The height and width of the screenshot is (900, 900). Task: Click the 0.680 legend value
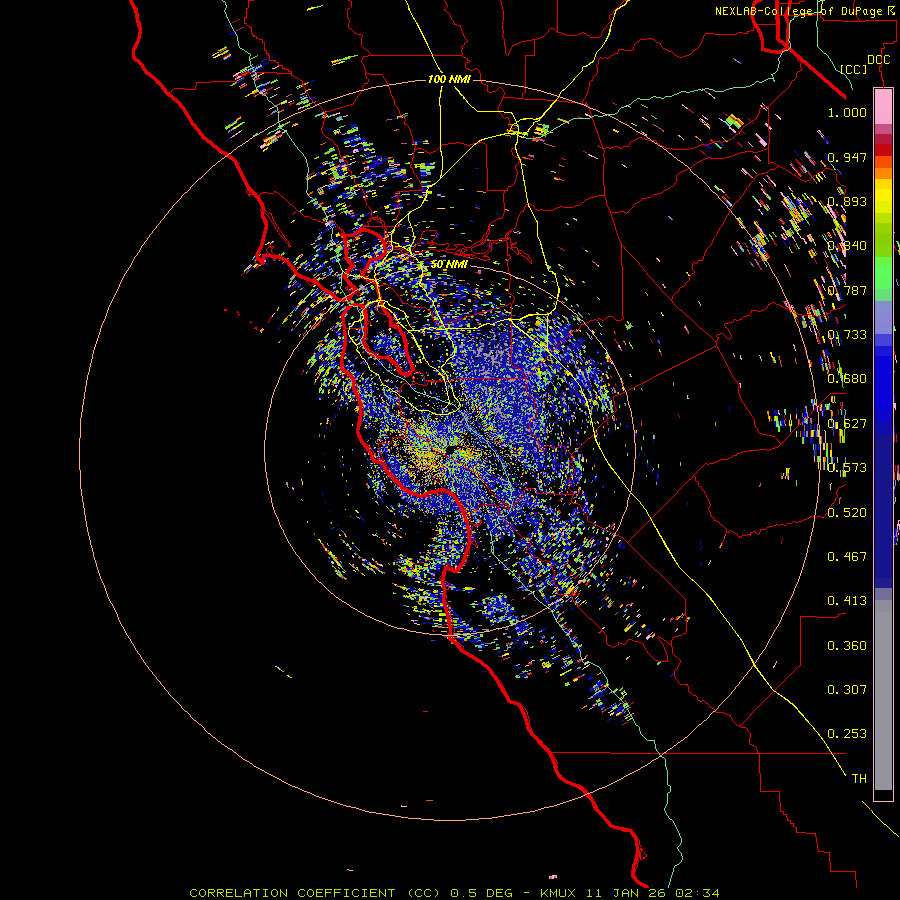point(847,379)
